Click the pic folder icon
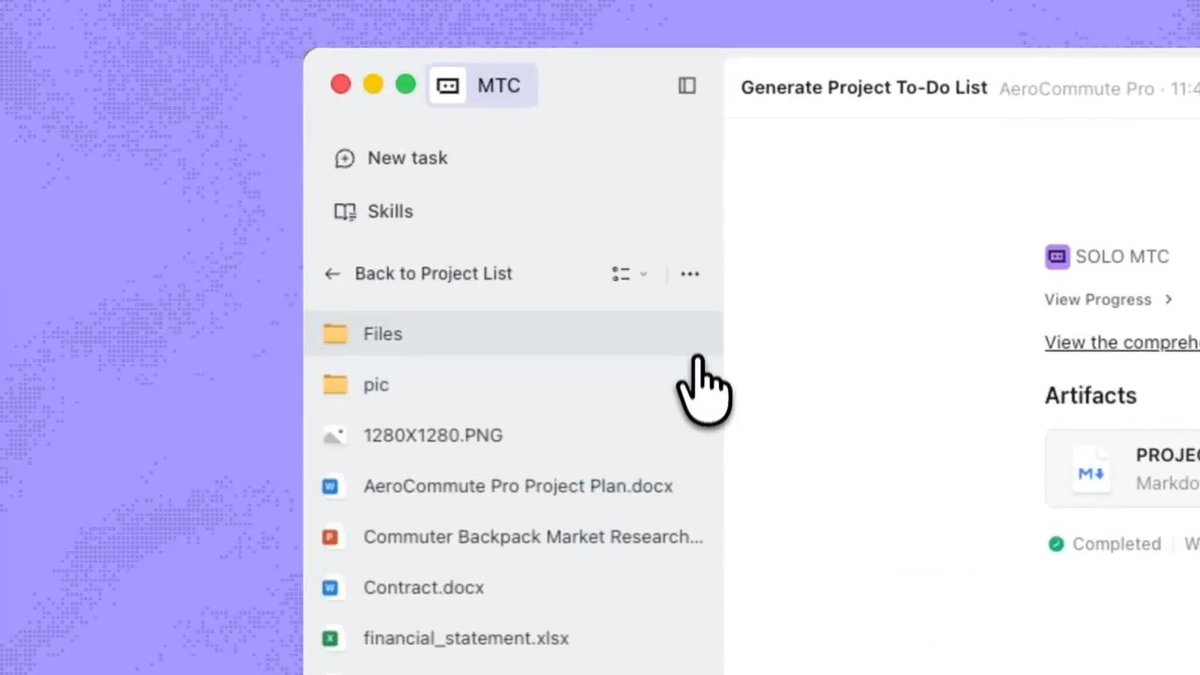Screen dimensions: 1200x675 (335, 385)
